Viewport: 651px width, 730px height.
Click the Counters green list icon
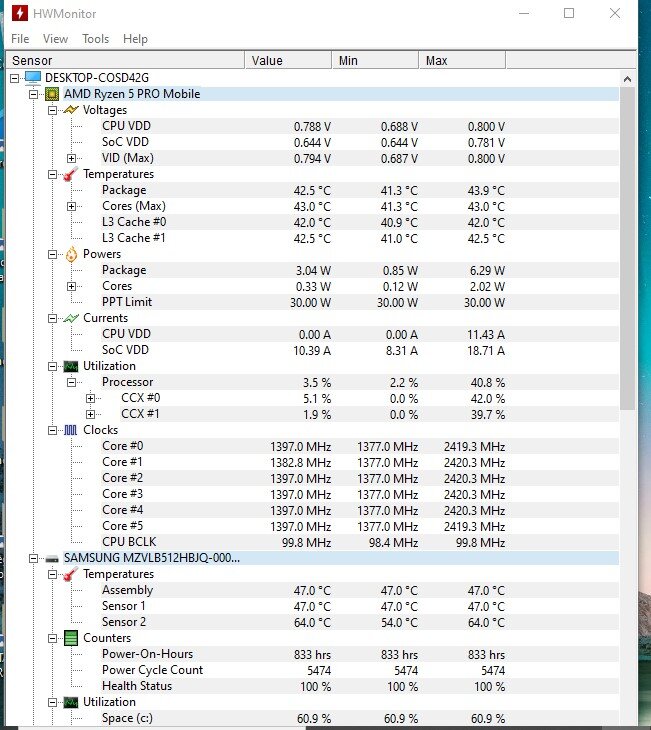pyautogui.click(x=71, y=638)
